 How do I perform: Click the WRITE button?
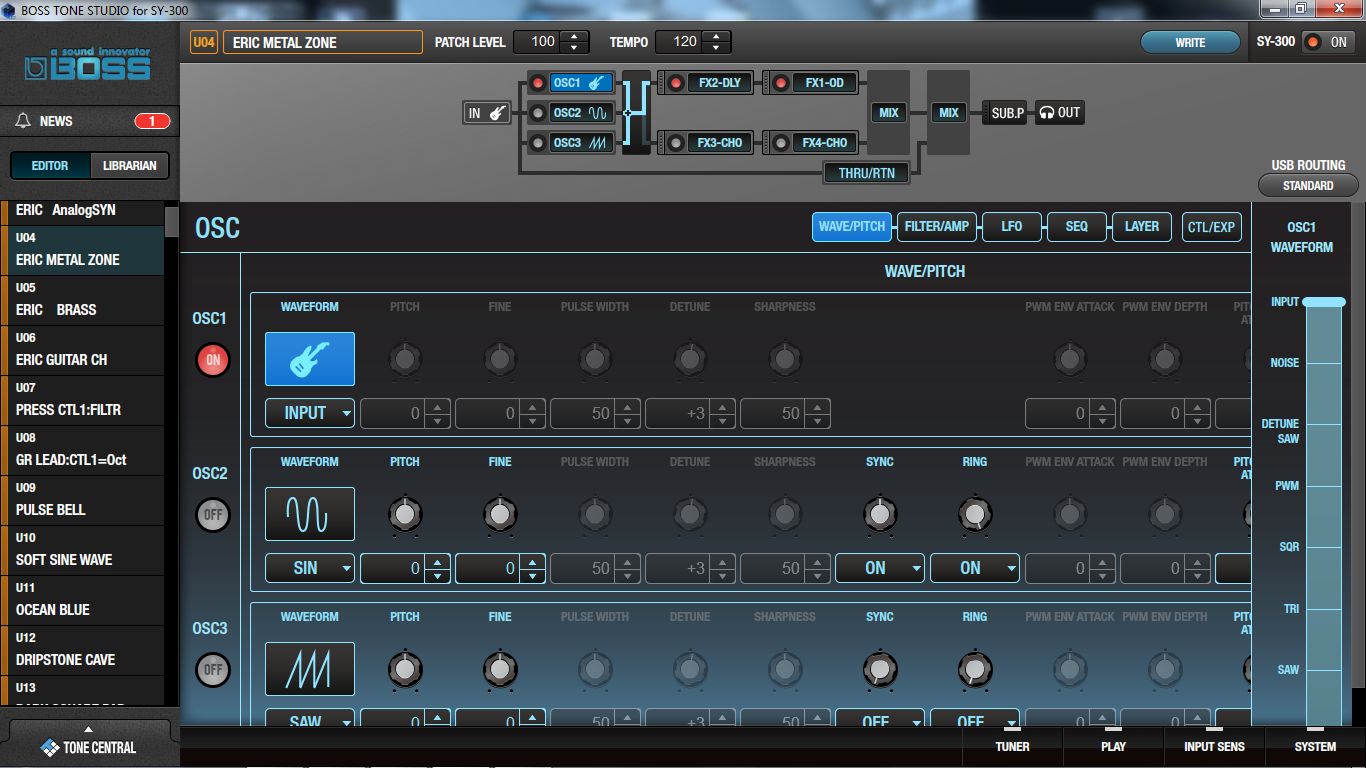point(1190,42)
